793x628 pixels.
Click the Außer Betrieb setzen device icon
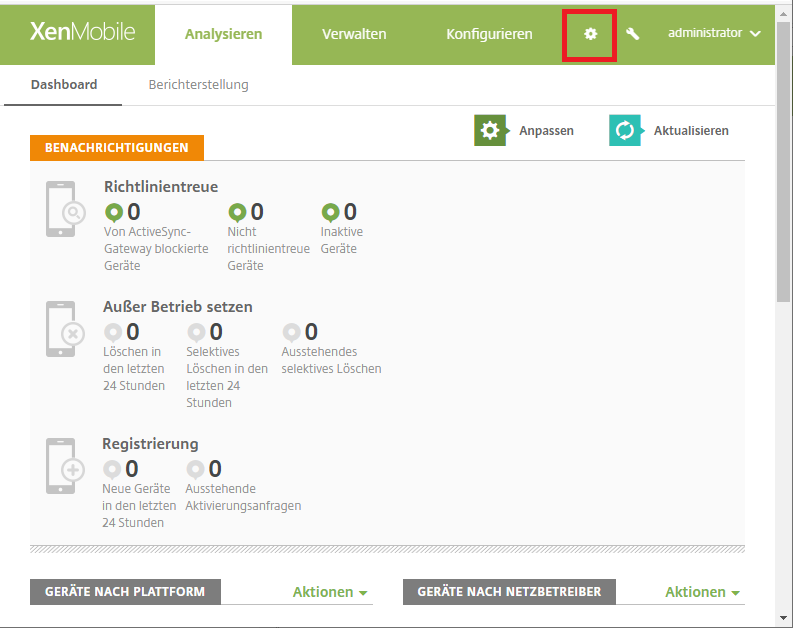click(60, 329)
